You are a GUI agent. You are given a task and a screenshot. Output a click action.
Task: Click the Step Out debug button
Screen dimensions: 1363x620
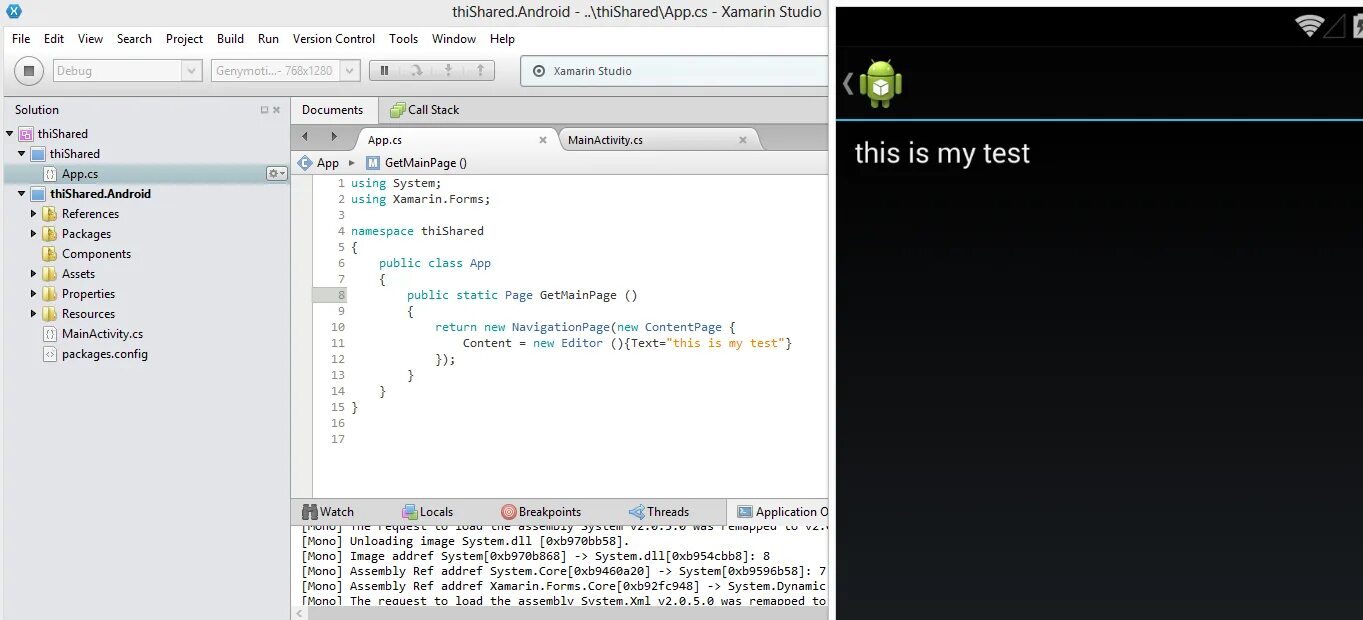(x=480, y=70)
